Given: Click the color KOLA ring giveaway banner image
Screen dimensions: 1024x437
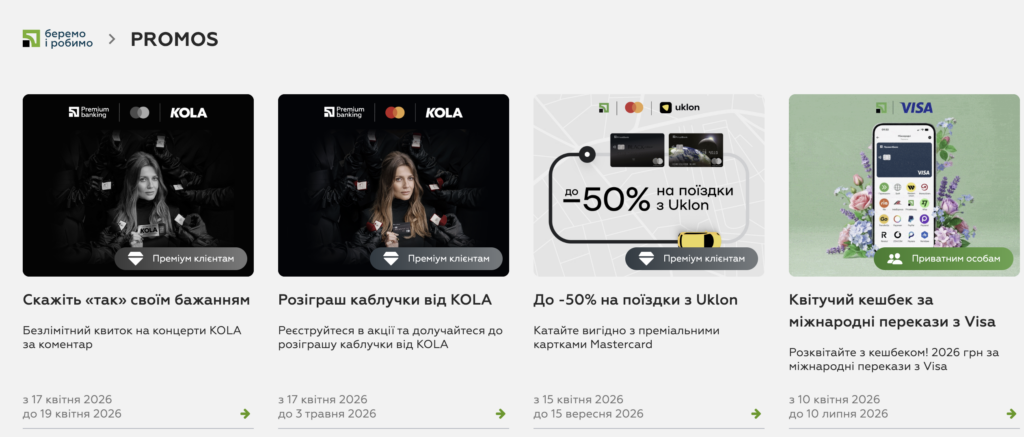Looking at the screenshot, I should 394,185.
